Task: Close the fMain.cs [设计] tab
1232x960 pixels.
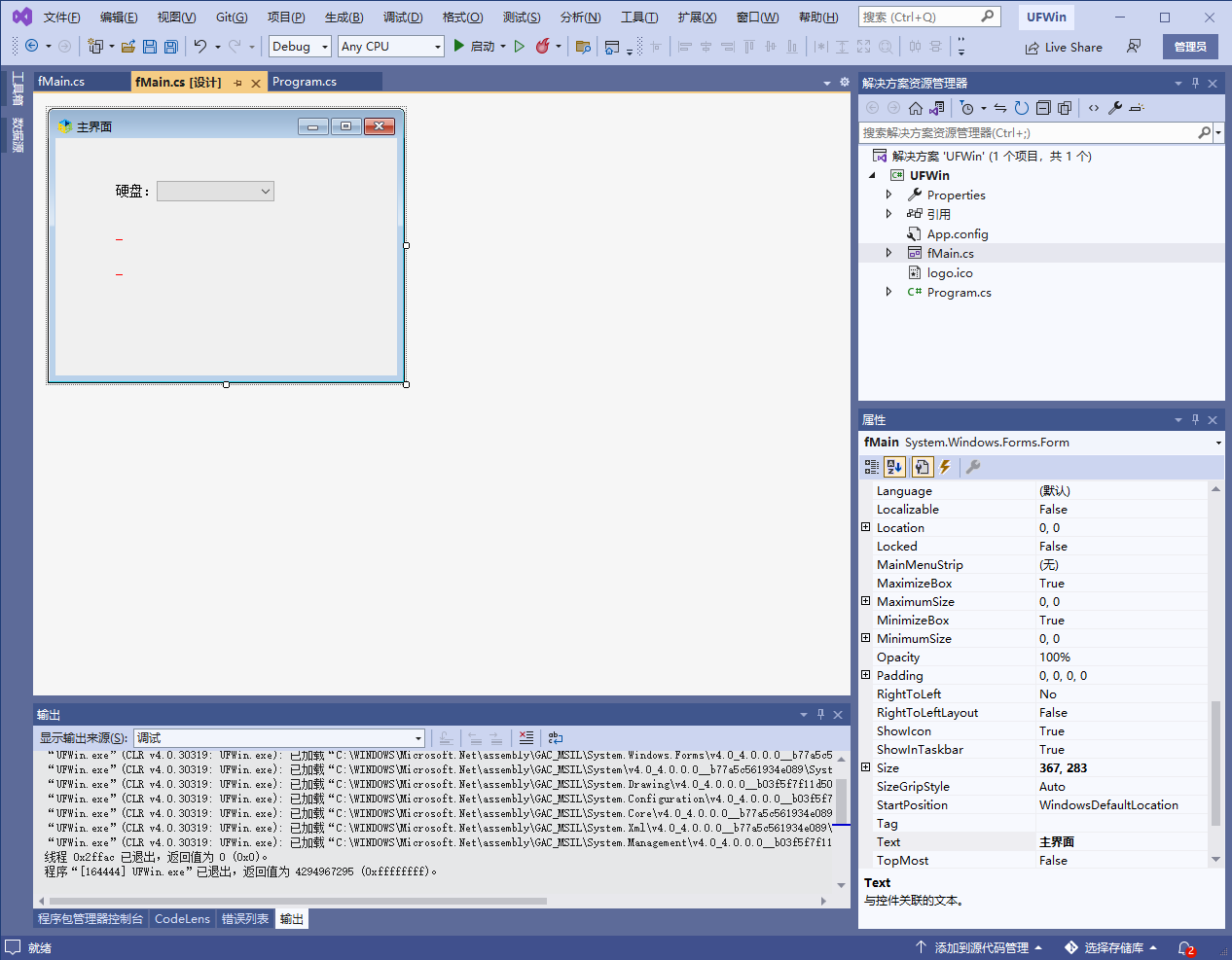Action: coord(256,84)
